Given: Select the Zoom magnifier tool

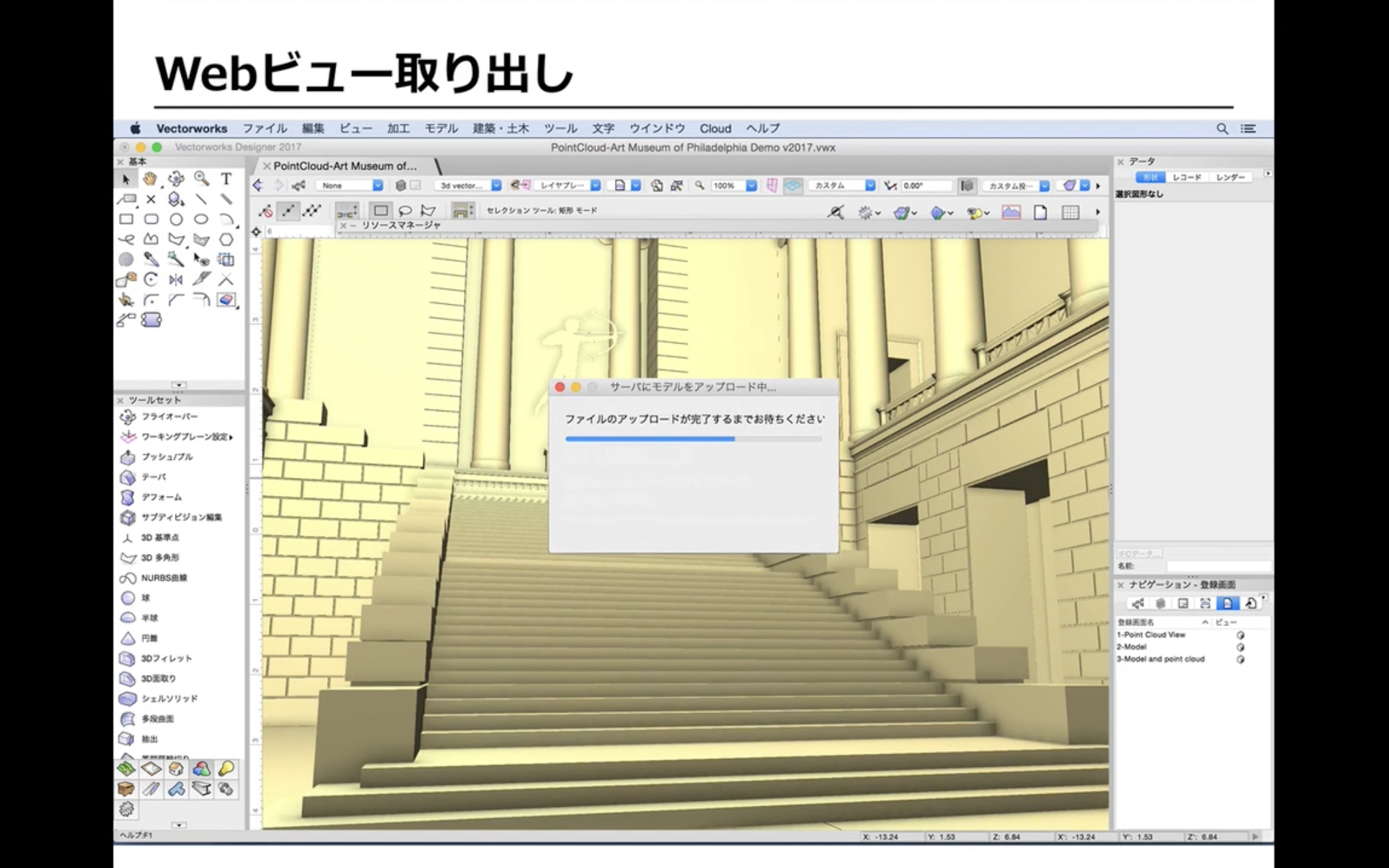Looking at the screenshot, I should pos(201,179).
